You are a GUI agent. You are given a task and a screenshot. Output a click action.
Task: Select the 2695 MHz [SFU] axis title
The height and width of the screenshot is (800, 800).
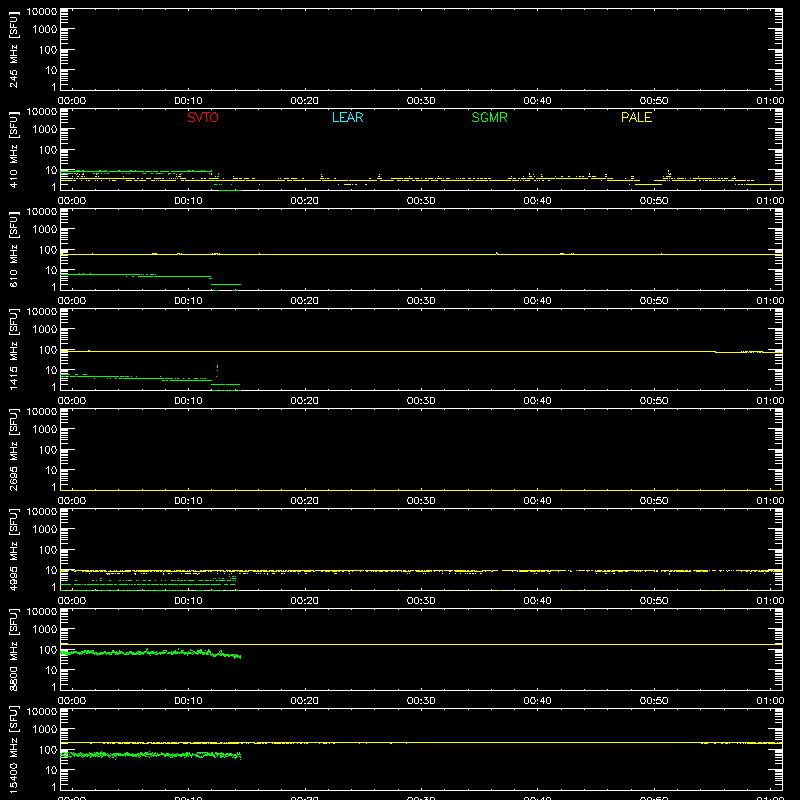[x=14, y=449]
